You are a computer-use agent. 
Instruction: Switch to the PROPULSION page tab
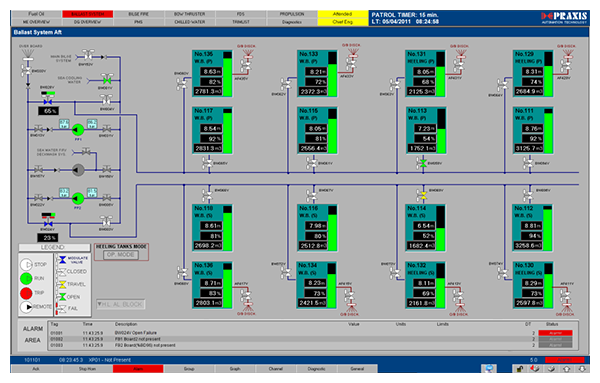(x=292, y=14)
